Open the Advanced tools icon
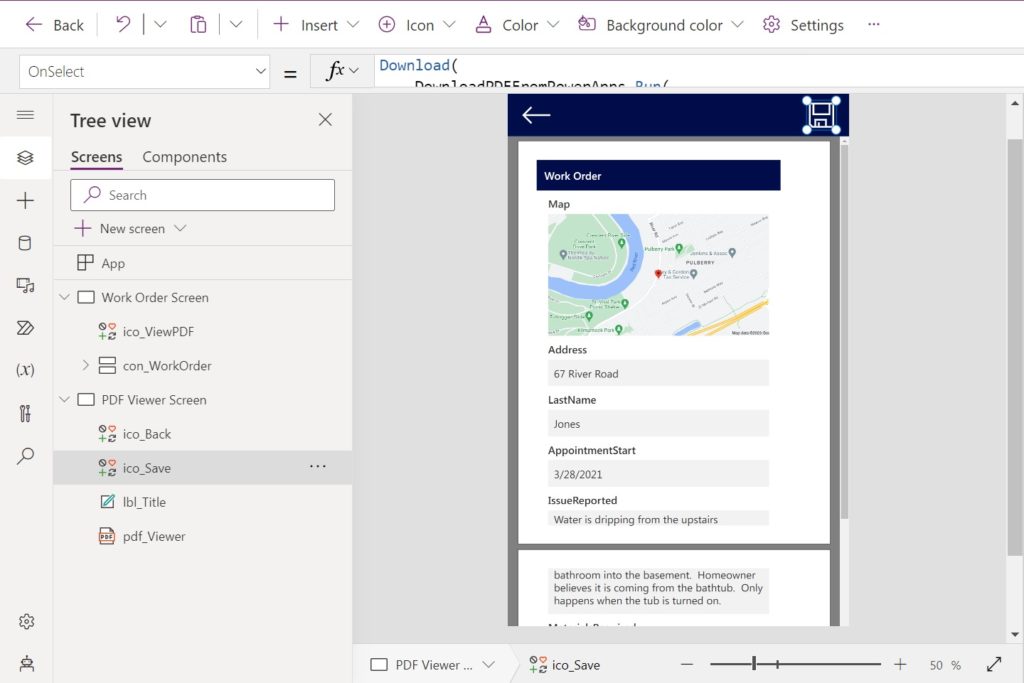1024x683 pixels. point(27,411)
